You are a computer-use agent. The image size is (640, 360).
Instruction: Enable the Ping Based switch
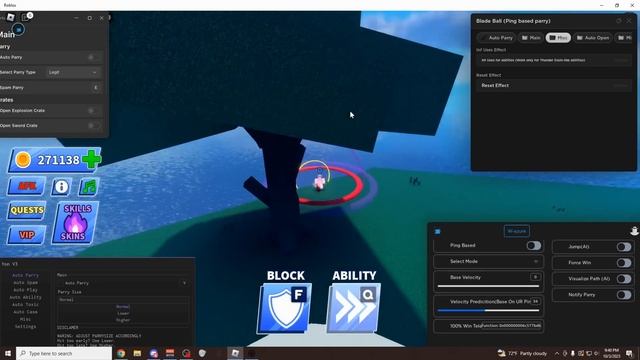point(533,245)
